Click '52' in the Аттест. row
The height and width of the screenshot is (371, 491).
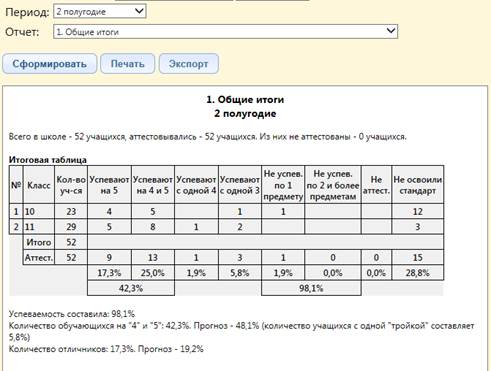tap(71, 257)
